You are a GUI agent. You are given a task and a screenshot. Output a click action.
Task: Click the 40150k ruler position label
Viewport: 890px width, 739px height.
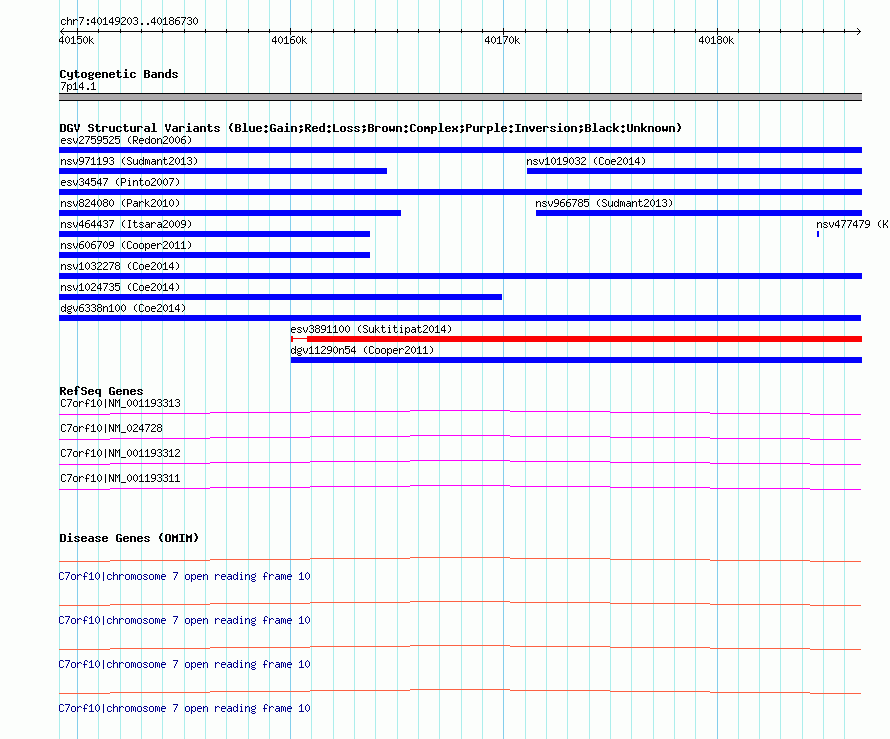pos(77,40)
